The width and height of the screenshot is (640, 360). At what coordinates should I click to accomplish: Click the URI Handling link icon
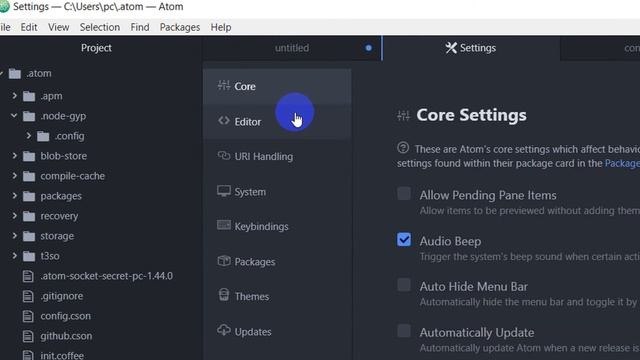[224, 156]
